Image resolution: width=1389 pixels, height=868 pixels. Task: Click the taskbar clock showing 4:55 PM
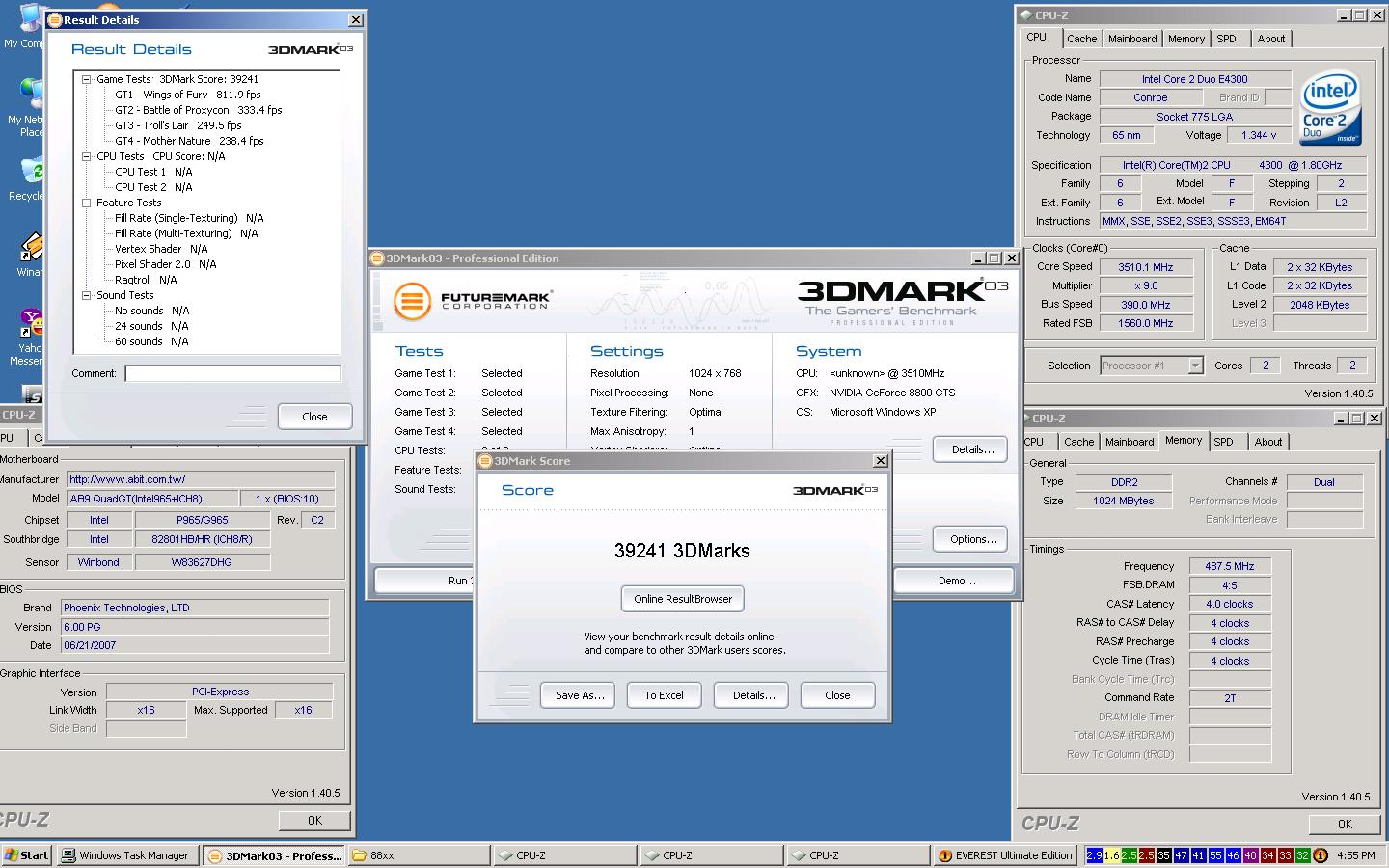[1355, 855]
